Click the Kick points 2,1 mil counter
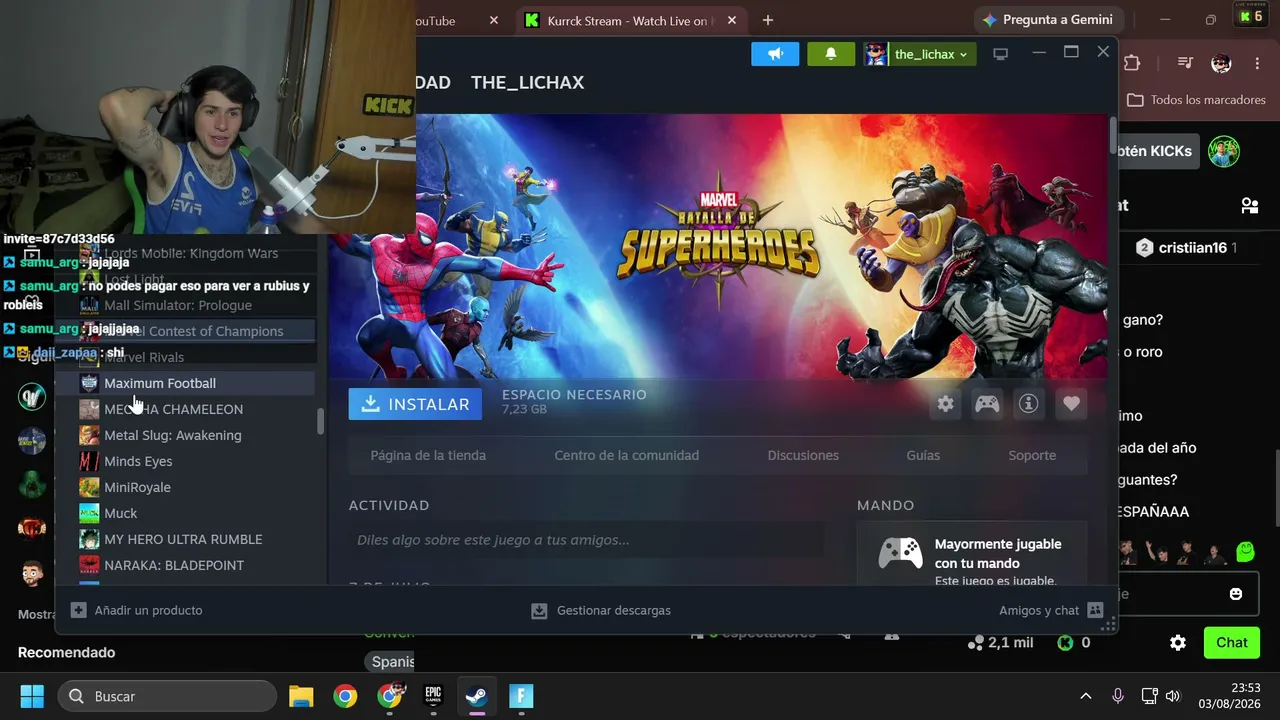1280x720 pixels. [x=1000, y=643]
